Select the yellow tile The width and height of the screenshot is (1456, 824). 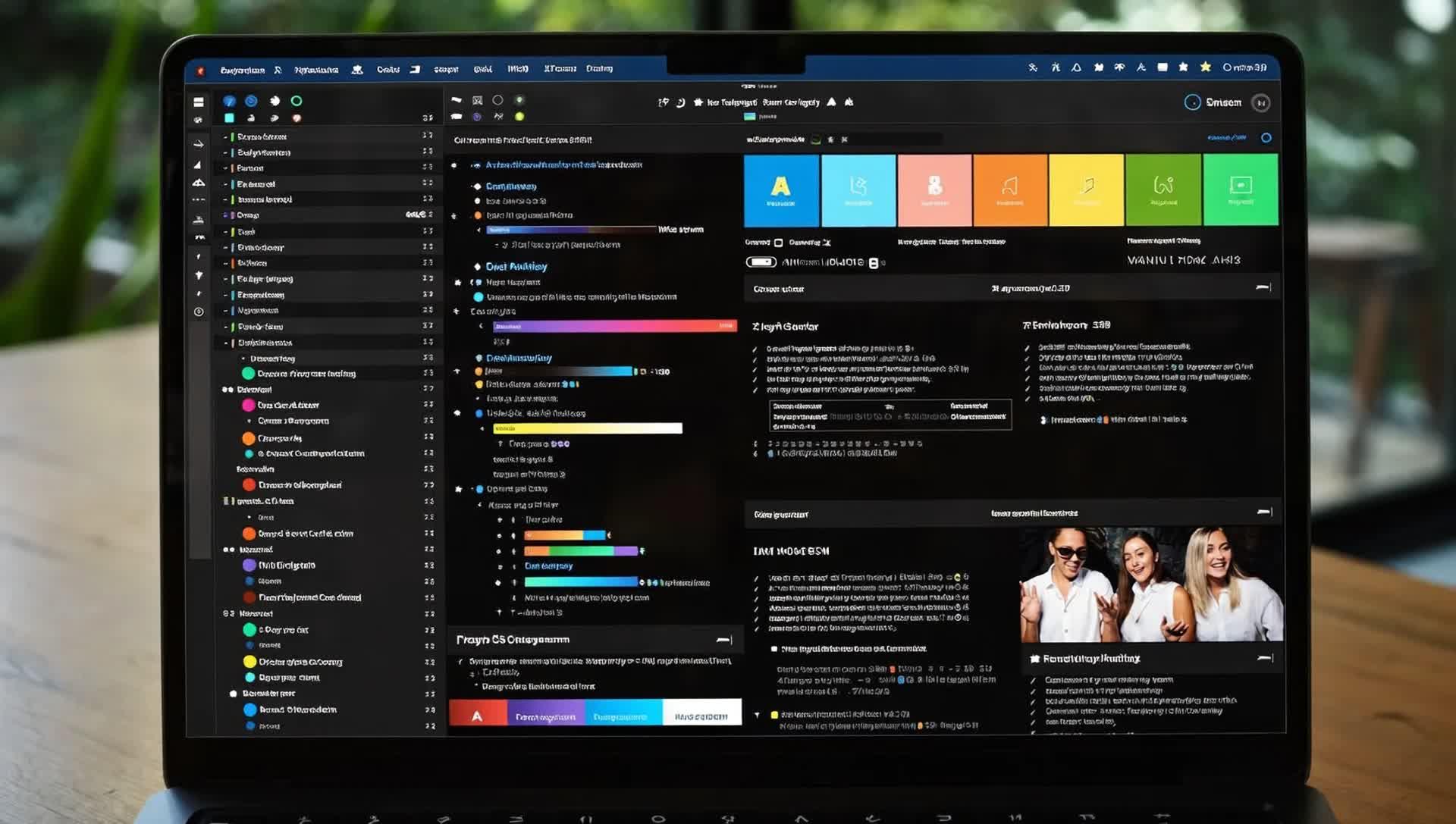pos(1087,190)
